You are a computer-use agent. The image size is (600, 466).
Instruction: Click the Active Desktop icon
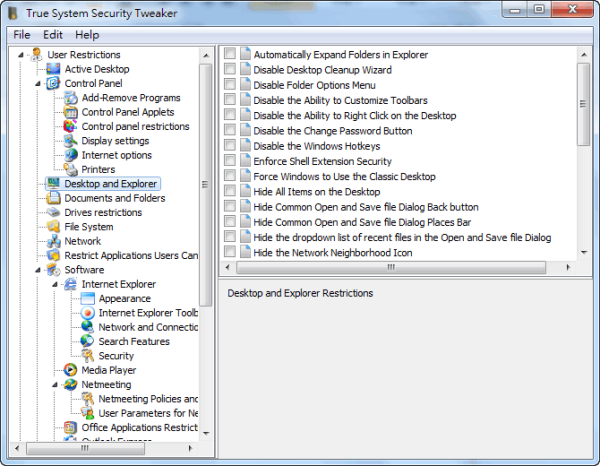[x=53, y=69]
